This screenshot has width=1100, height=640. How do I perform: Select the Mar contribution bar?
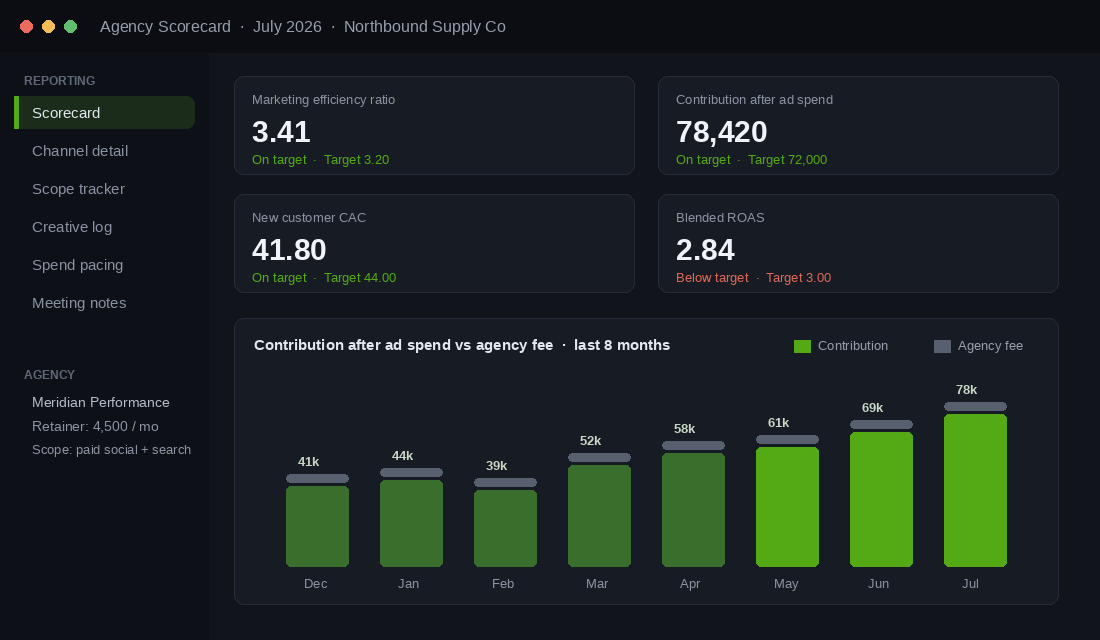click(x=599, y=516)
